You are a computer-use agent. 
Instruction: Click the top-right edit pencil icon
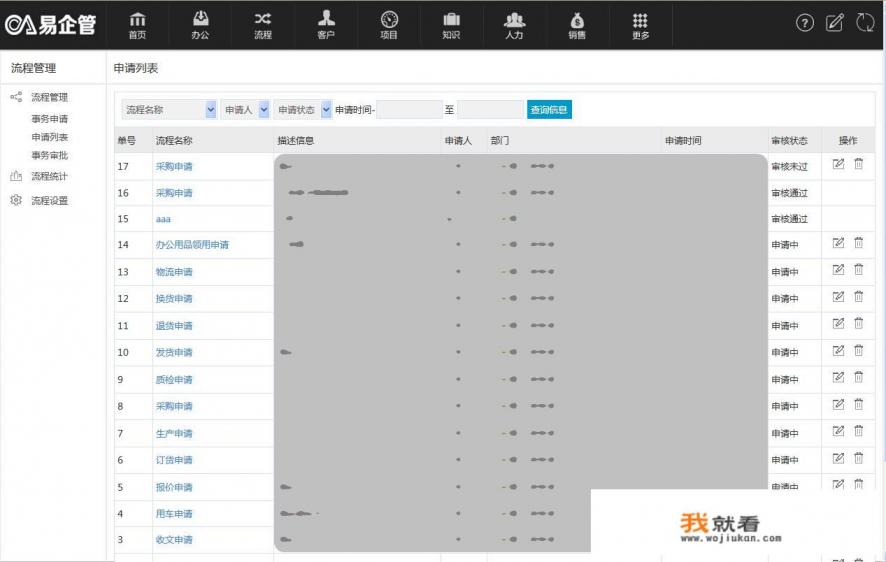pyautogui.click(x=835, y=23)
